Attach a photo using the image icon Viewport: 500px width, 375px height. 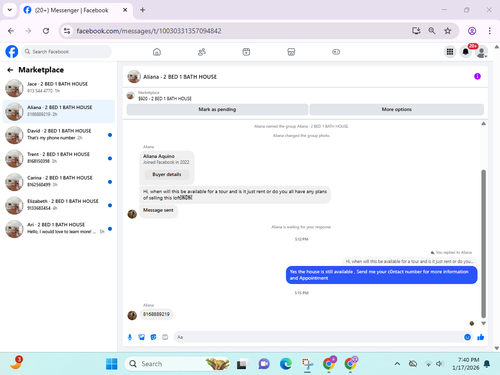(x=142, y=337)
